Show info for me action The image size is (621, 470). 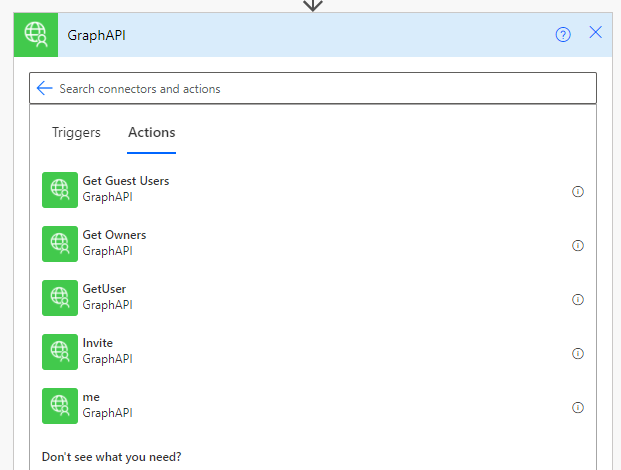578,407
